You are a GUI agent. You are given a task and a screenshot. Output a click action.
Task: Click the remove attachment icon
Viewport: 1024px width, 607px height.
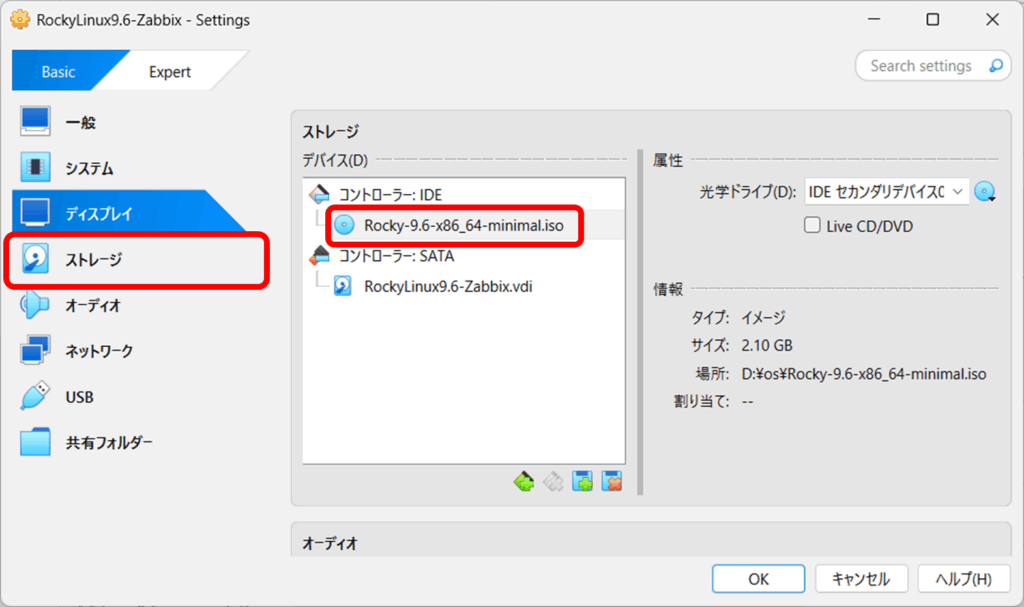click(612, 482)
